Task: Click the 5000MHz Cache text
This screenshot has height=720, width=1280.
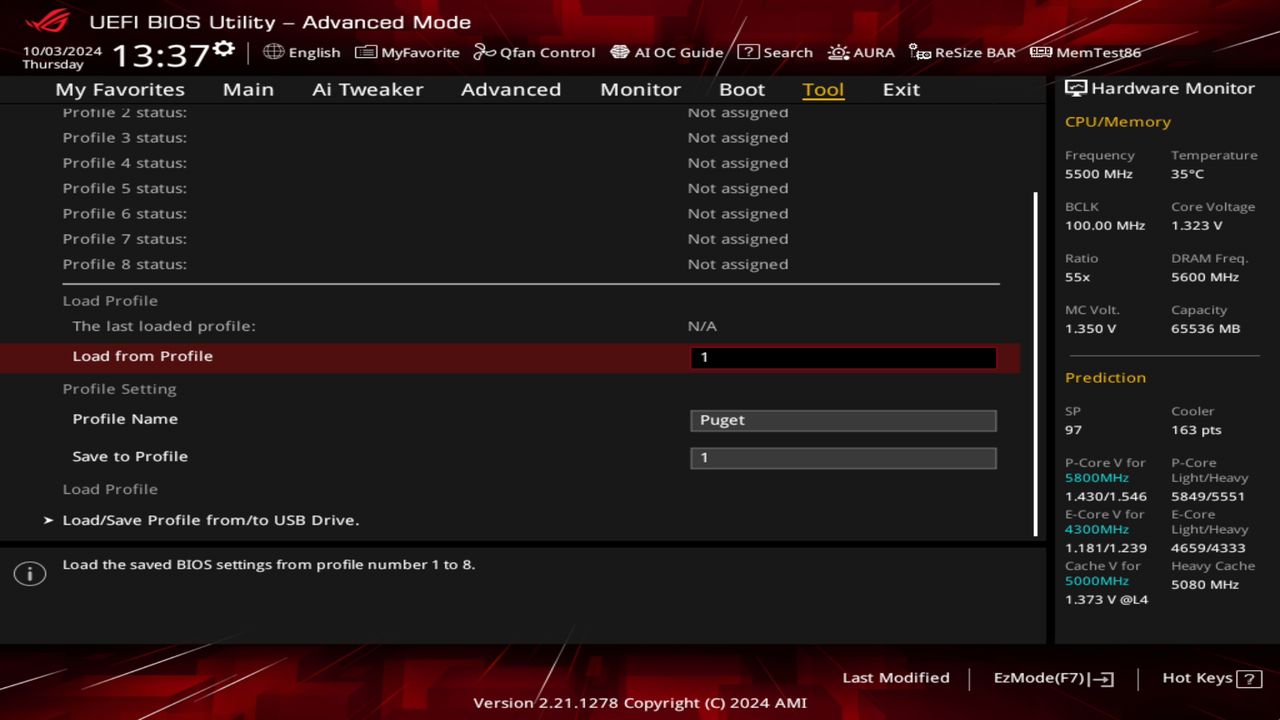Action: click(1097, 581)
